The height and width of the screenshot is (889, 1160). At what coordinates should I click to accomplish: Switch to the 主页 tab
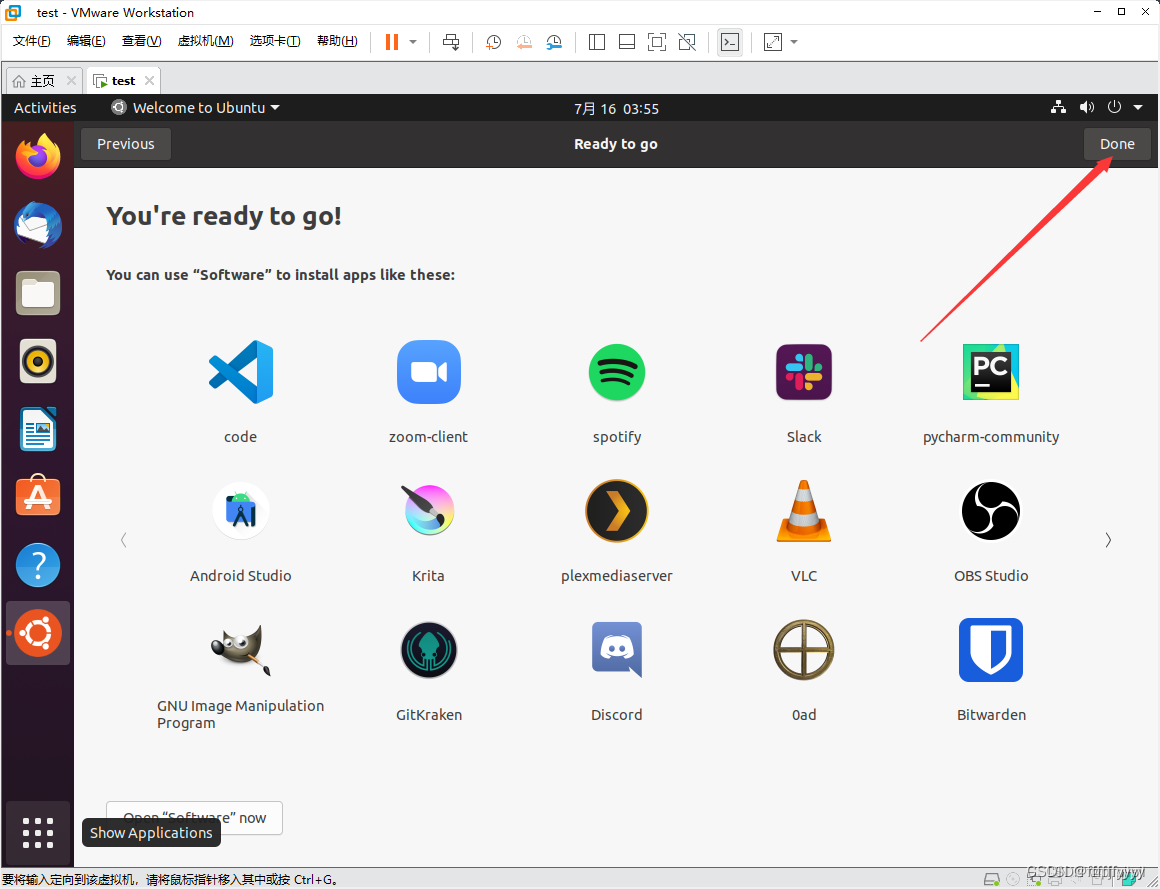(43, 81)
